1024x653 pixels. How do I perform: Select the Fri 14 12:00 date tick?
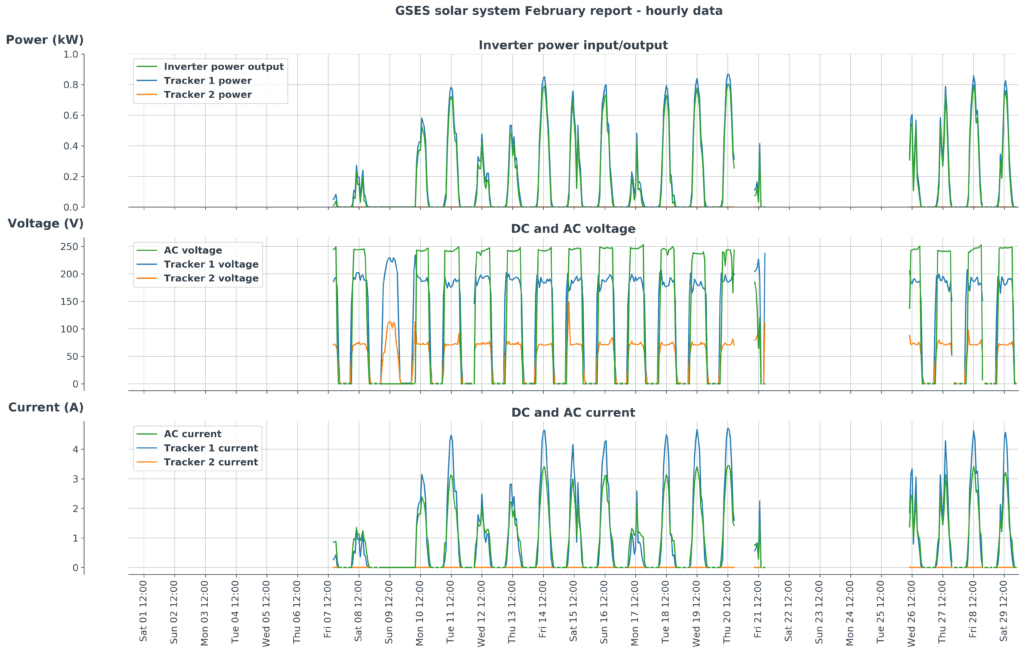click(x=543, y=610)
